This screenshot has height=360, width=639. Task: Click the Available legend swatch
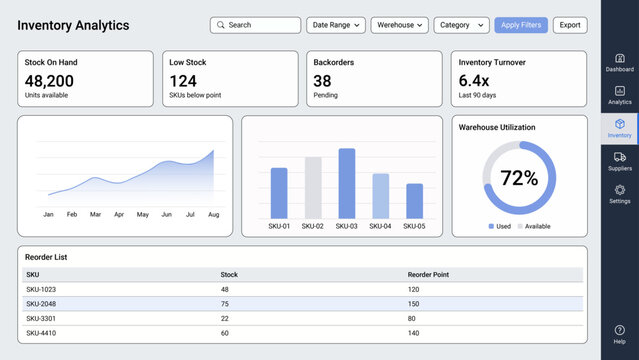tap(520, 226)
